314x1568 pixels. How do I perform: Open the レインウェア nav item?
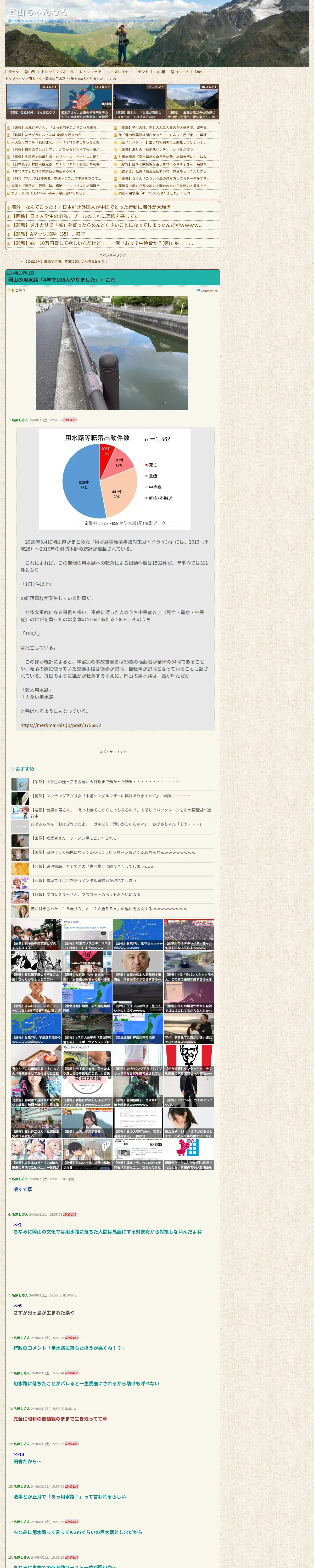point(90,72)
